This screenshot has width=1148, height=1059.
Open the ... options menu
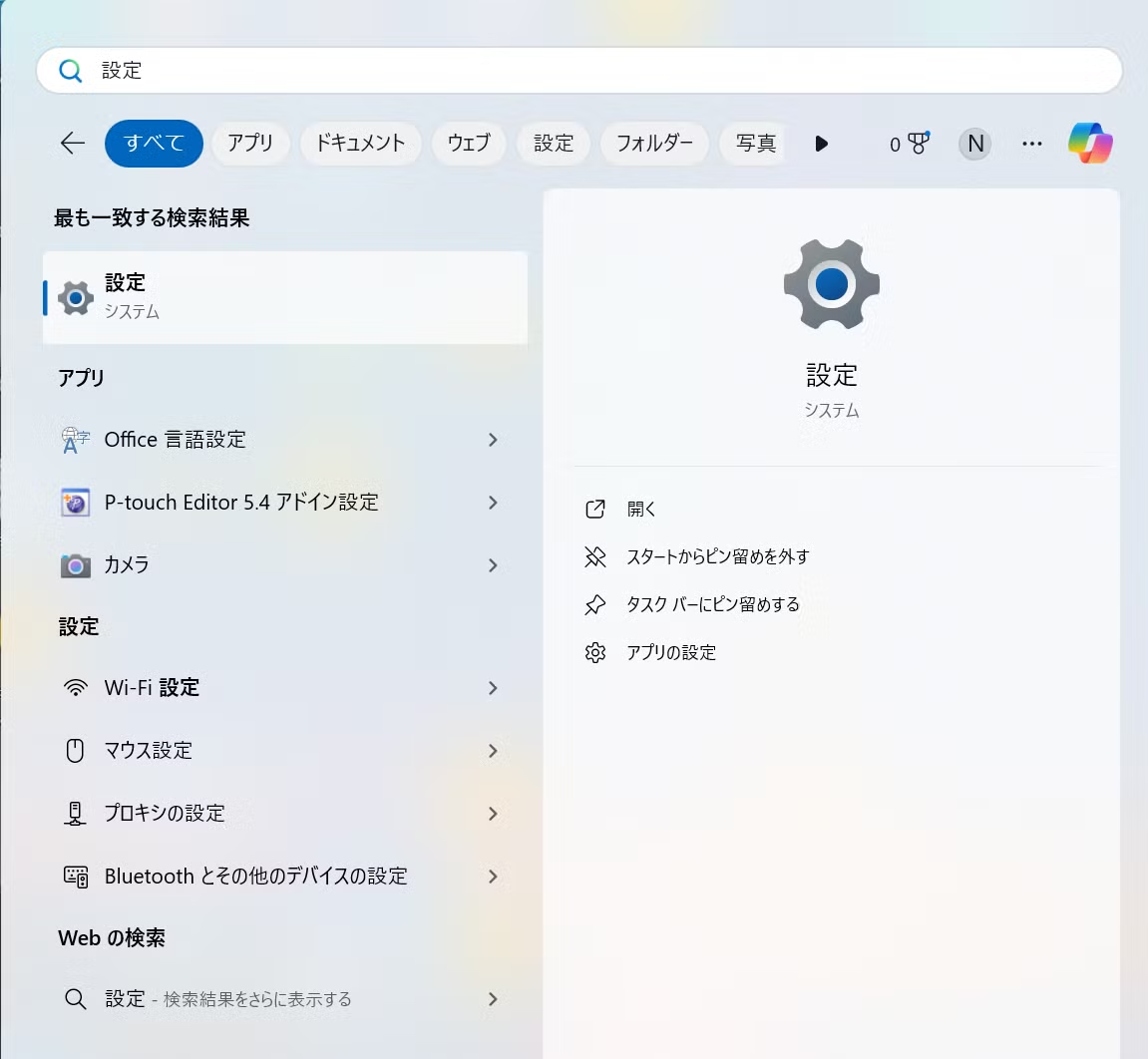(x=1031, y=144)
